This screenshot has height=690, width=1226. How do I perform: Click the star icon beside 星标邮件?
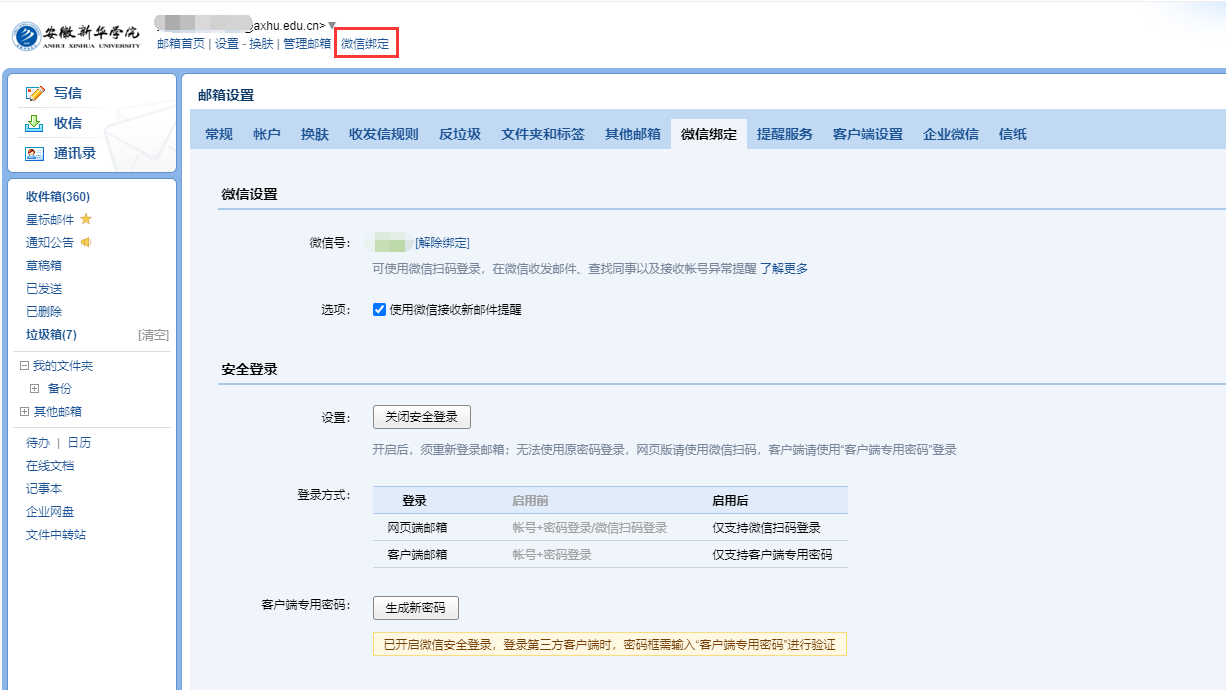(86, 219)
